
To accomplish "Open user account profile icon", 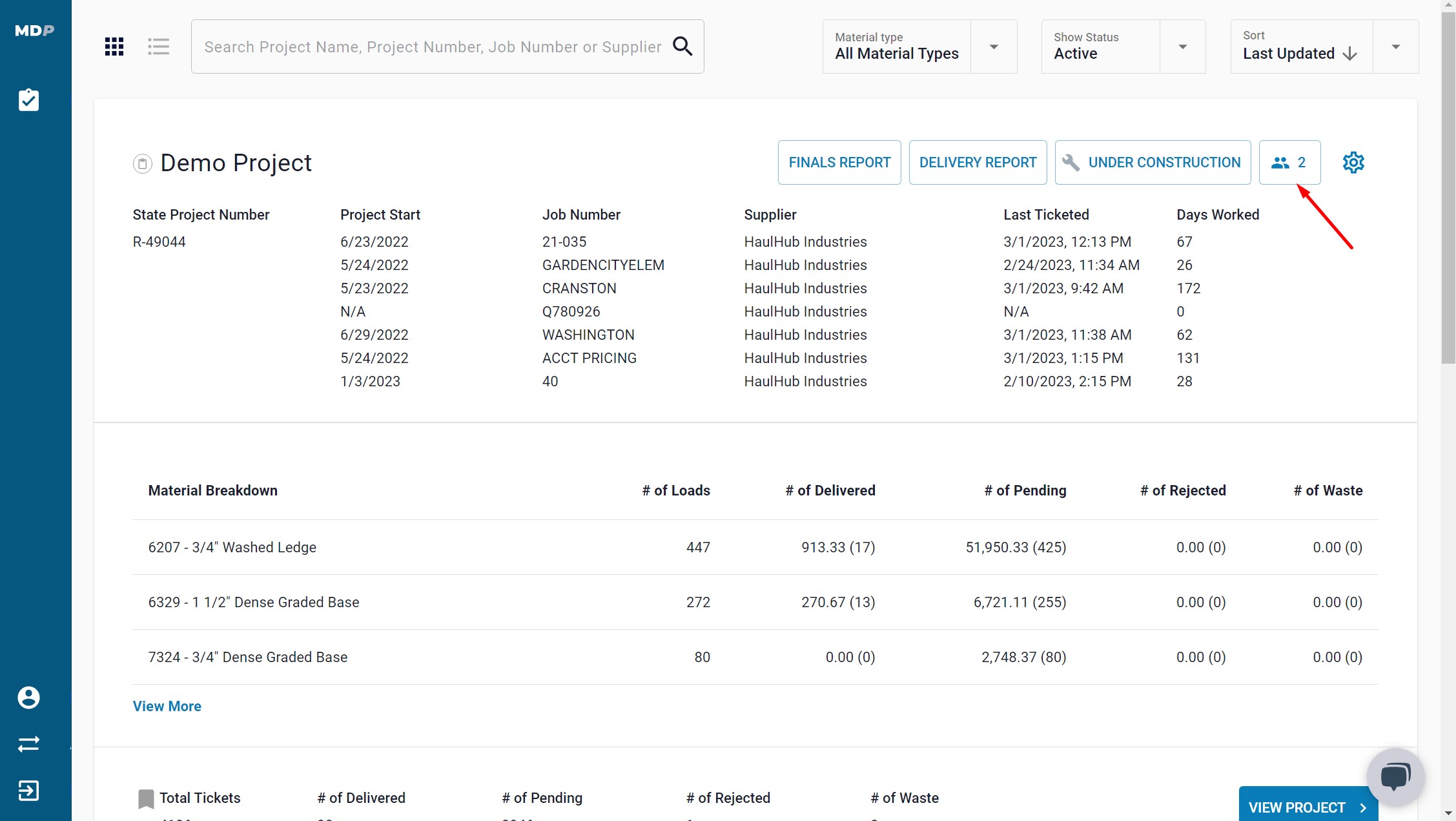I will (28, 698).
